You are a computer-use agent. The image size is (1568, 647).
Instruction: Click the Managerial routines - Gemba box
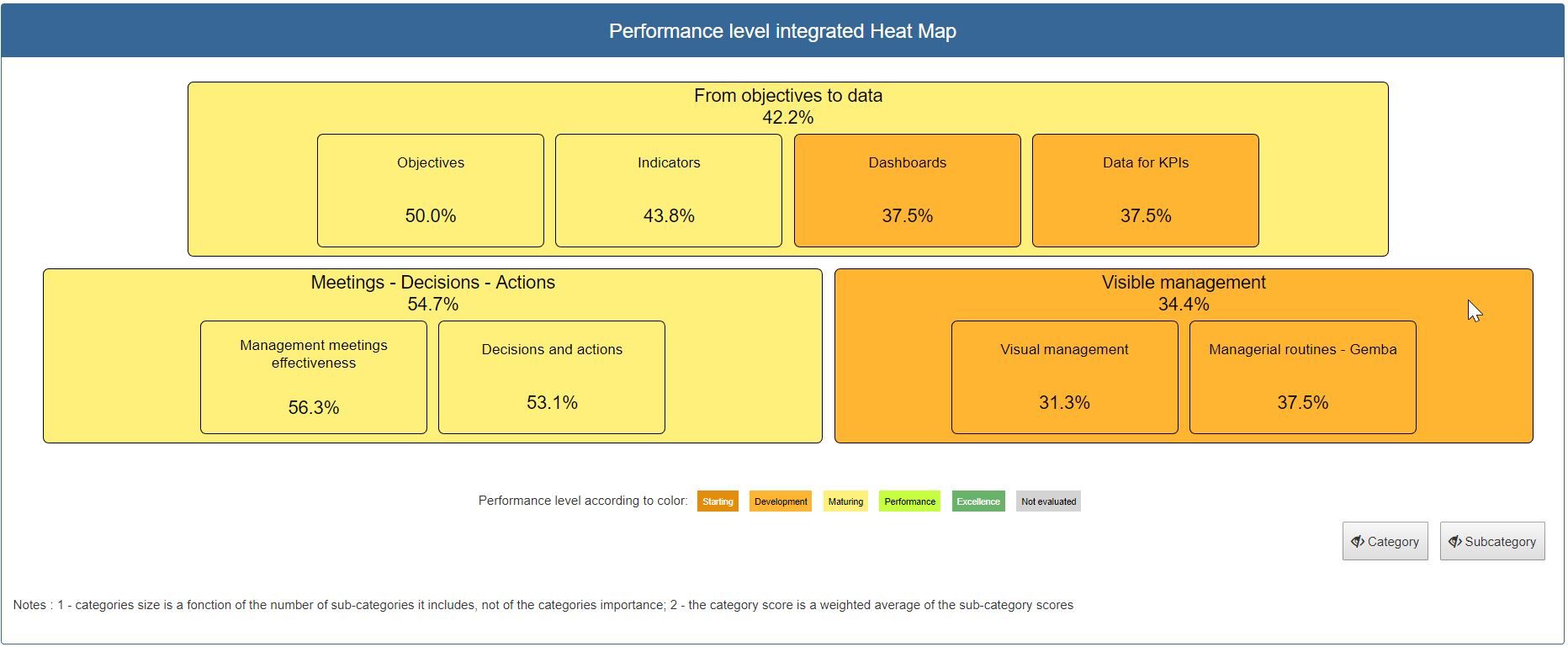(x=1302, y=377)
